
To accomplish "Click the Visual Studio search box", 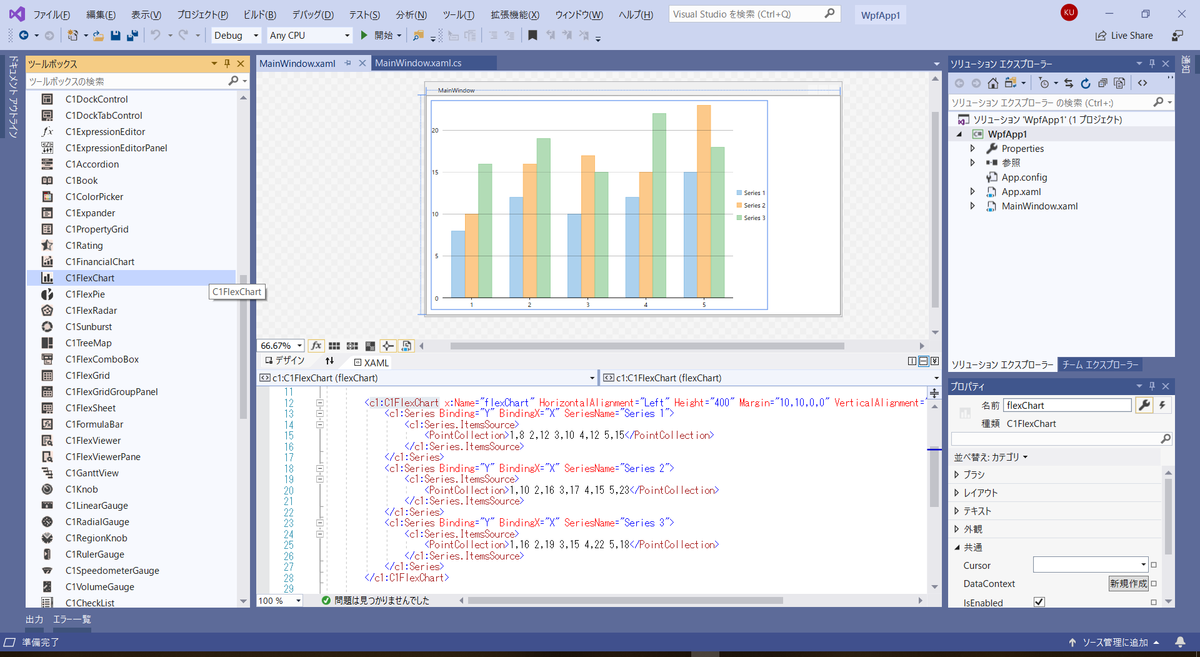I will (754, 15).
